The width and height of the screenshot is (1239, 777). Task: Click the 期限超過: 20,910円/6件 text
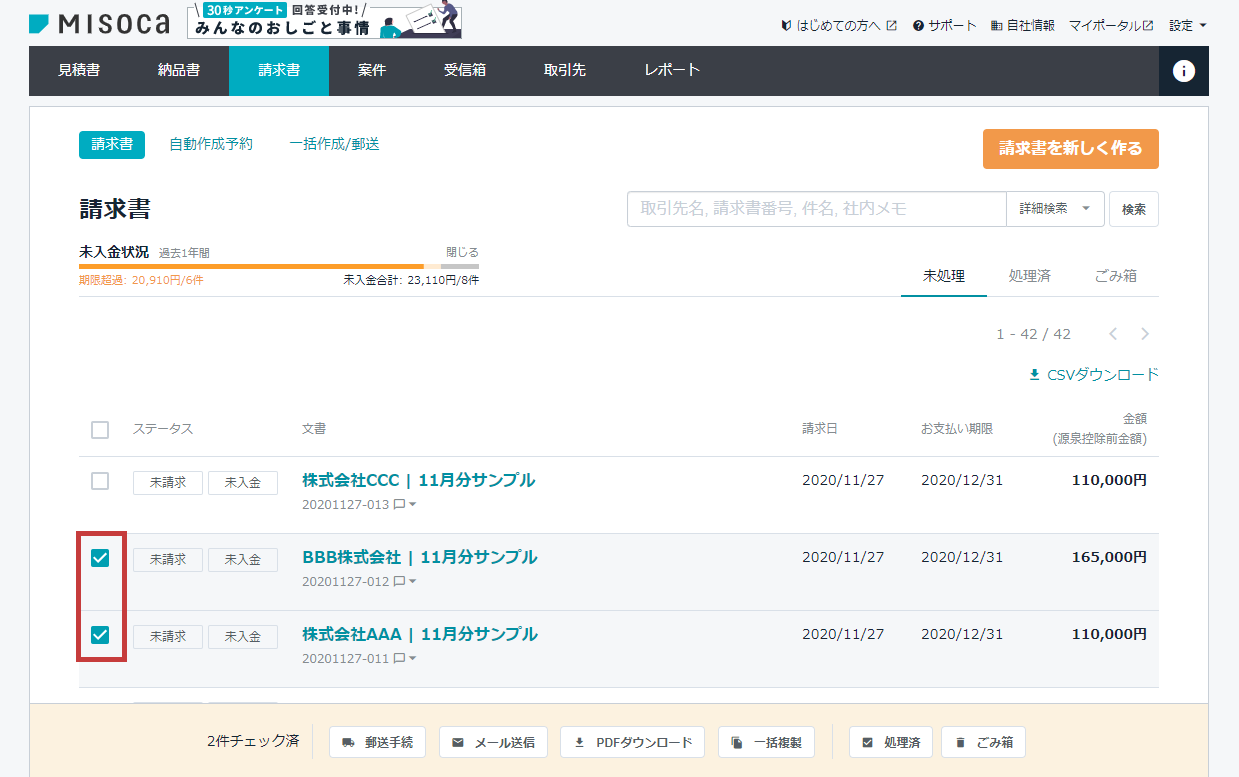[141, 280]
